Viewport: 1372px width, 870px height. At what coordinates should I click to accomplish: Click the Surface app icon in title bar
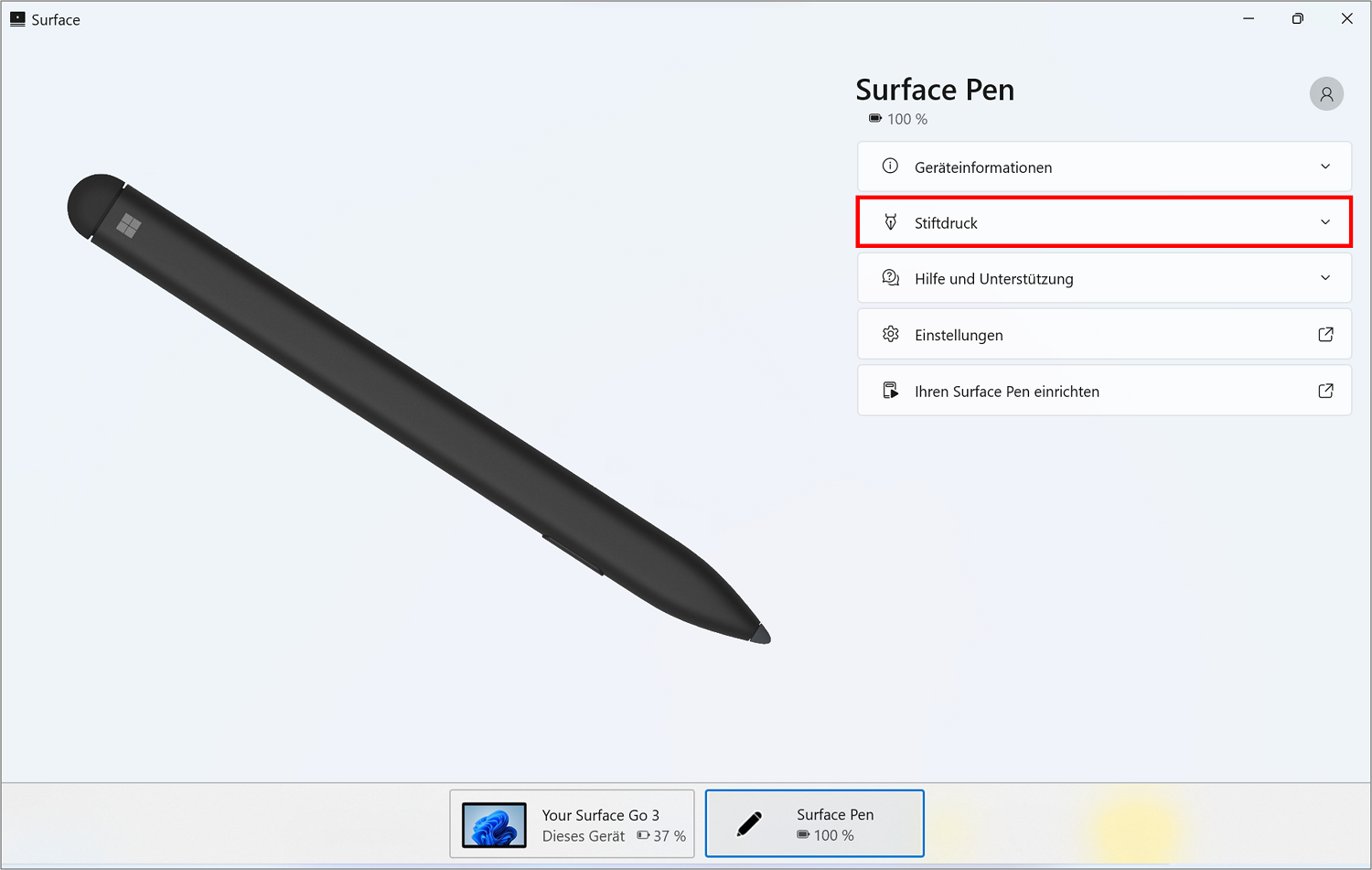(x=17, y=19)
